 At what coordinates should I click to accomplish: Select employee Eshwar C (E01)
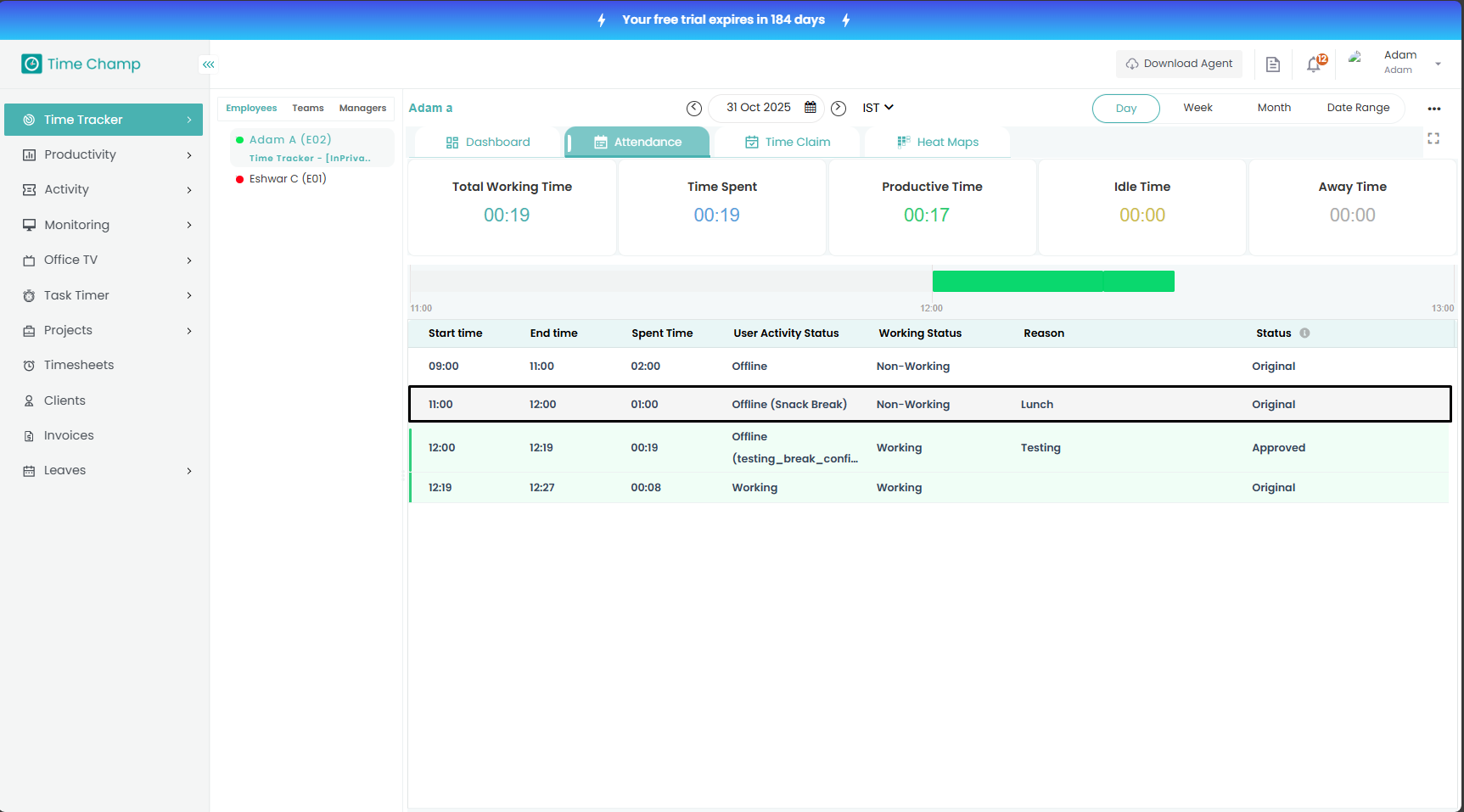(x=287, y=179)
